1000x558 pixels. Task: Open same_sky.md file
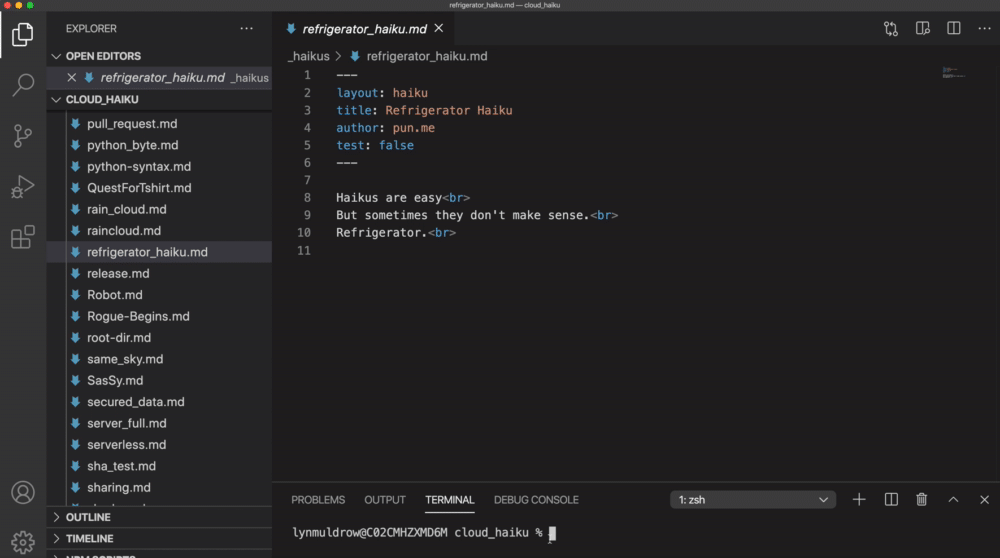pos(159,359)
